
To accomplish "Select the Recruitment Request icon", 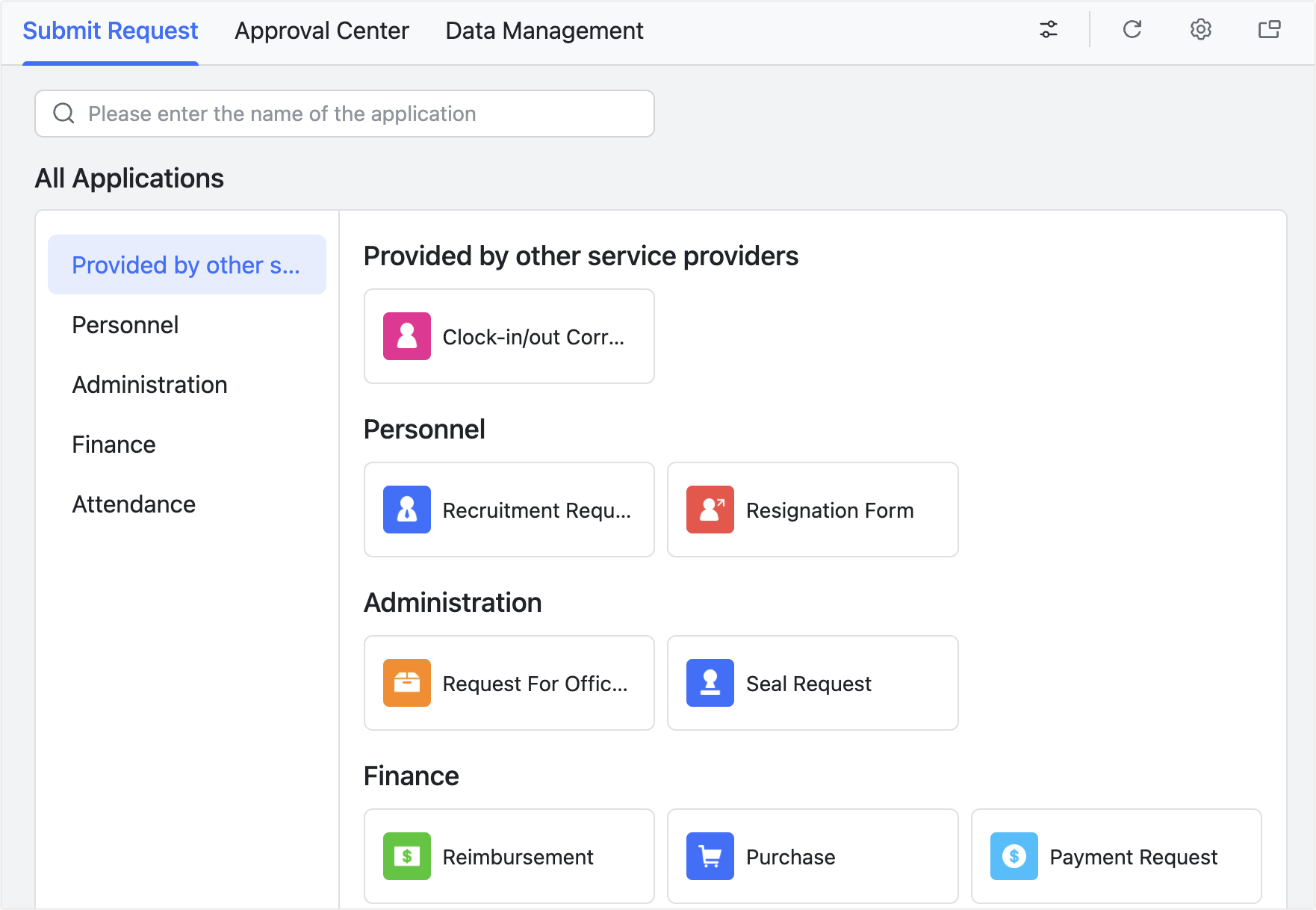I will [406, 510].
